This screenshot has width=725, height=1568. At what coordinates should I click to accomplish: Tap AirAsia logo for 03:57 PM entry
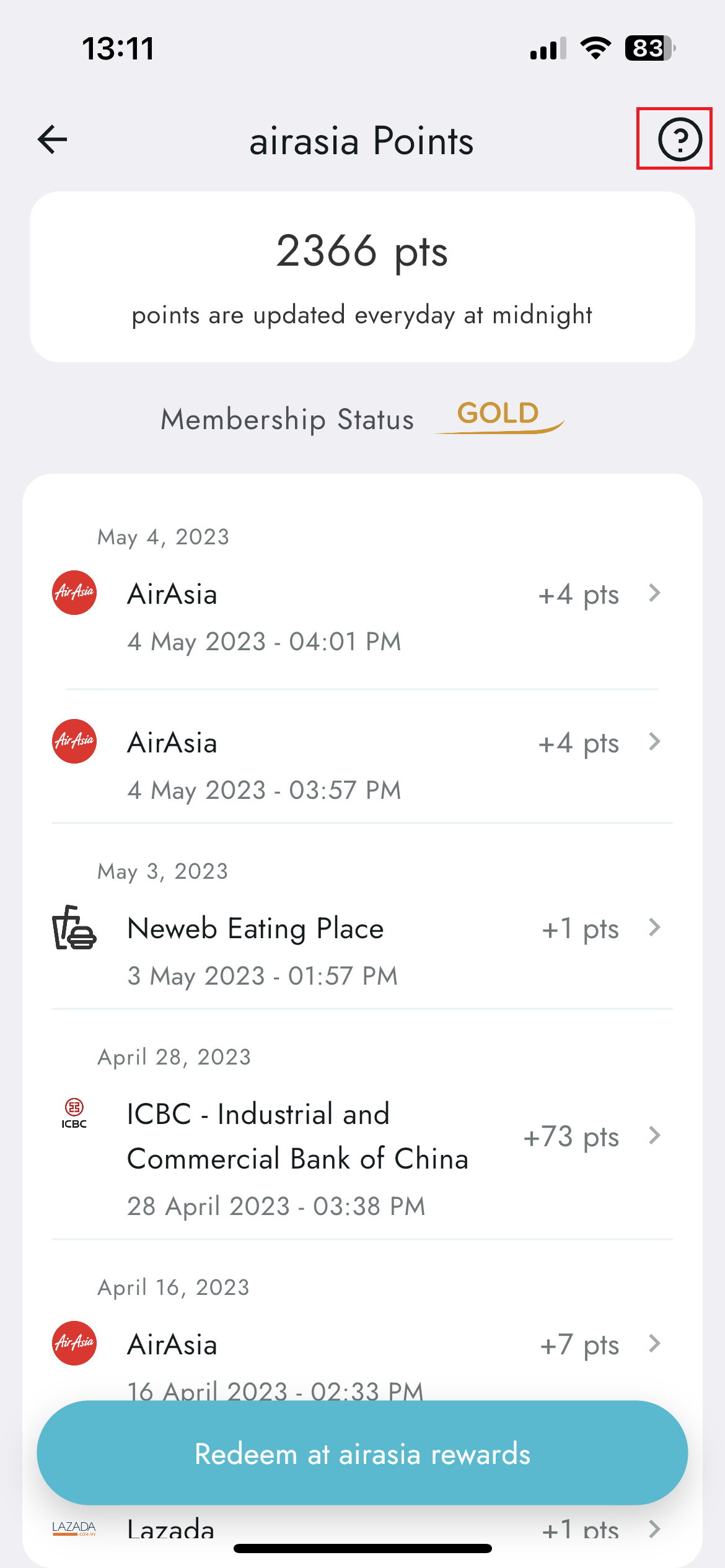pyautogui.click(x=74, y=741)
